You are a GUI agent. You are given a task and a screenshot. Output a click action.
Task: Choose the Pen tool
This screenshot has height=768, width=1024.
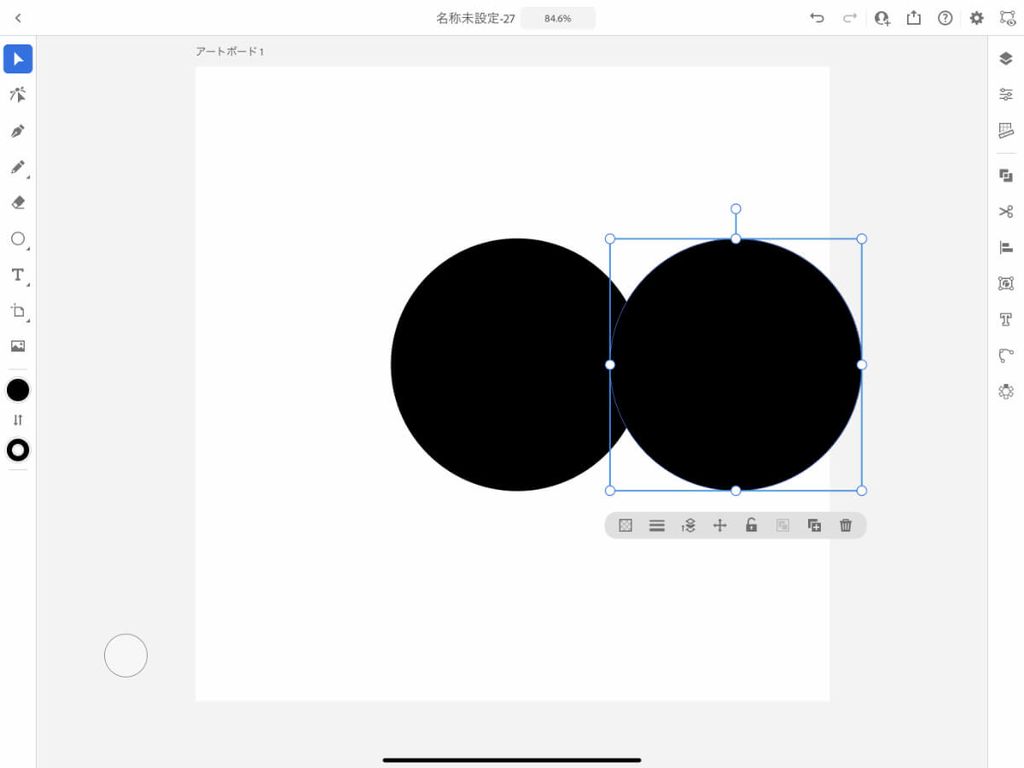18,131
